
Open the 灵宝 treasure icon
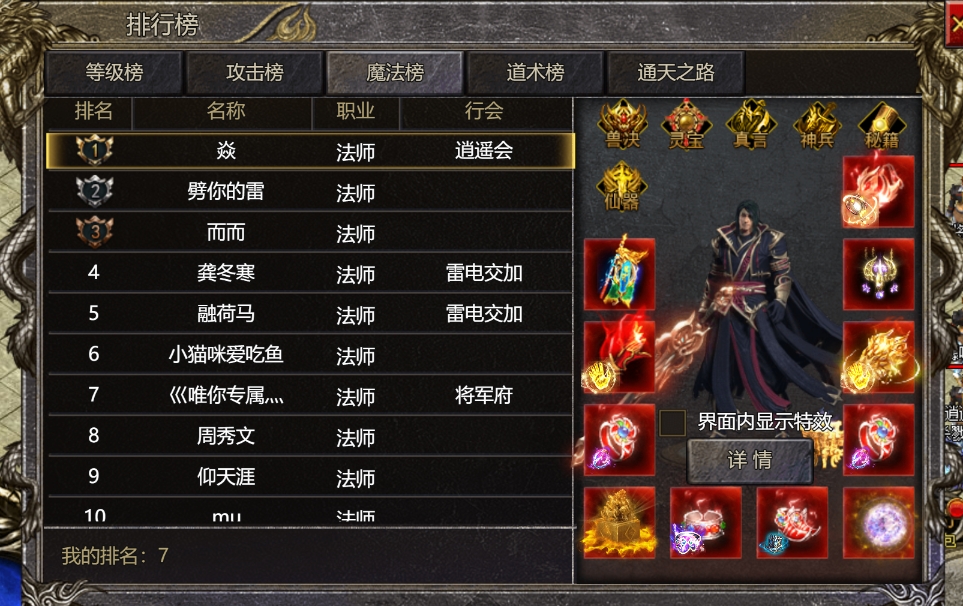point(686,125)
